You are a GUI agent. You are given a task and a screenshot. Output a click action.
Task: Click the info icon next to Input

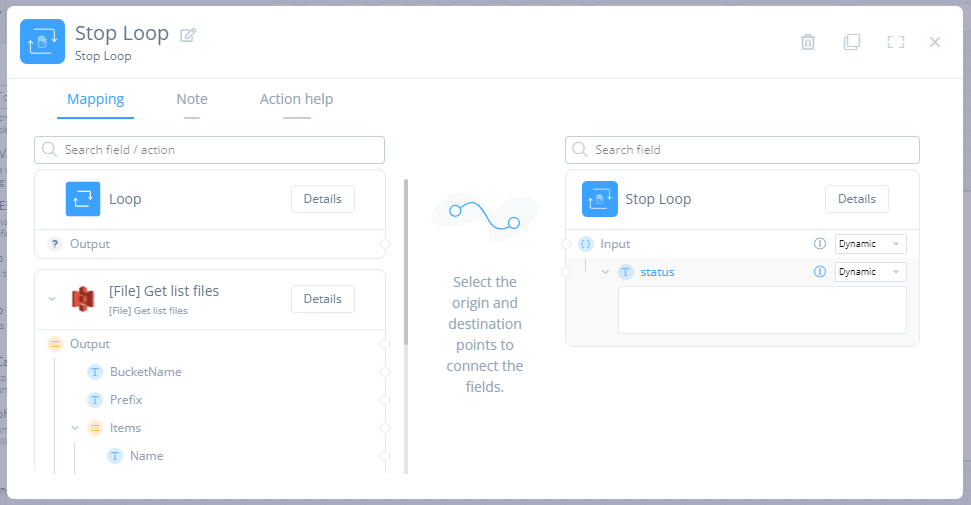click(x=820, y=244)
